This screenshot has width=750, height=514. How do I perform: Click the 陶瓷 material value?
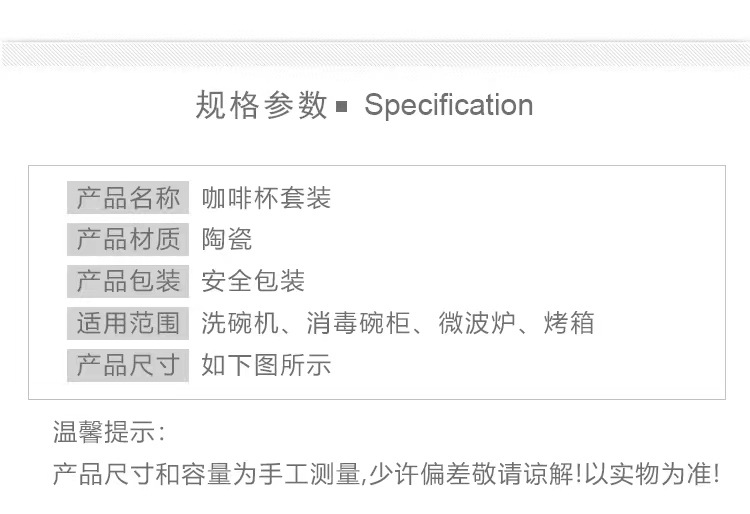(x=227, y=240)
